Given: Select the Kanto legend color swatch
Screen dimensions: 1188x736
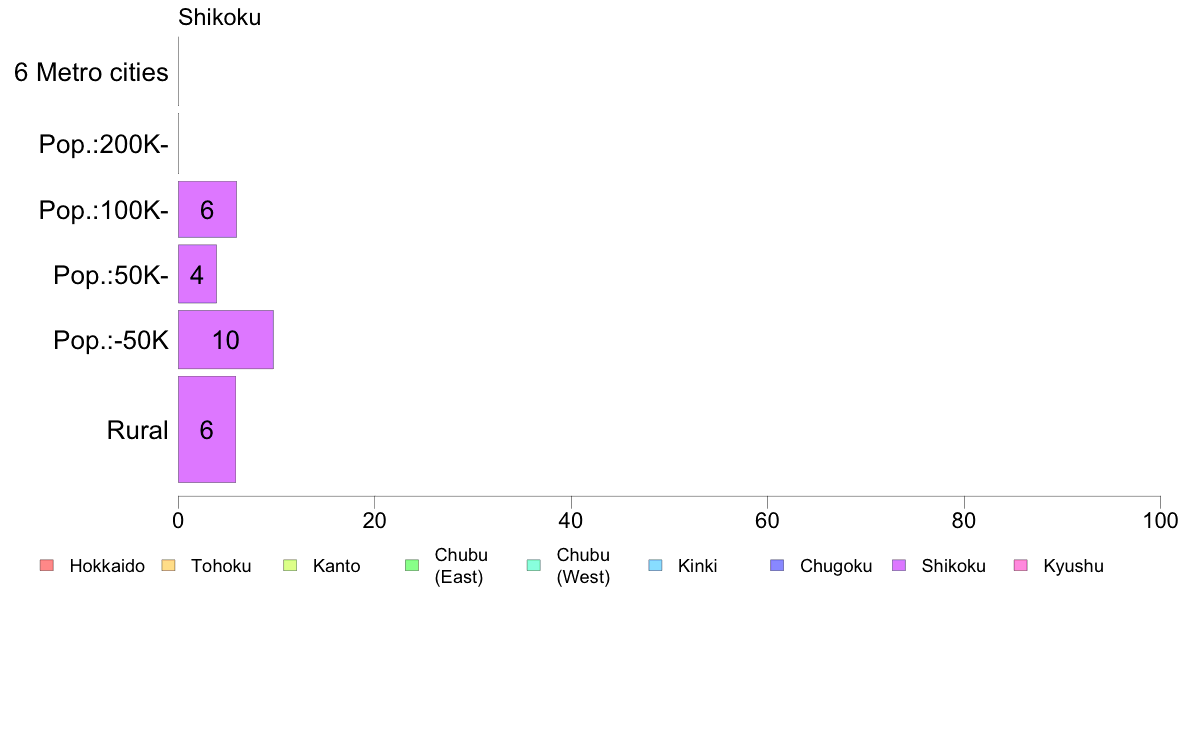Looking at the screenshot, I should click(x=290, y=566).
